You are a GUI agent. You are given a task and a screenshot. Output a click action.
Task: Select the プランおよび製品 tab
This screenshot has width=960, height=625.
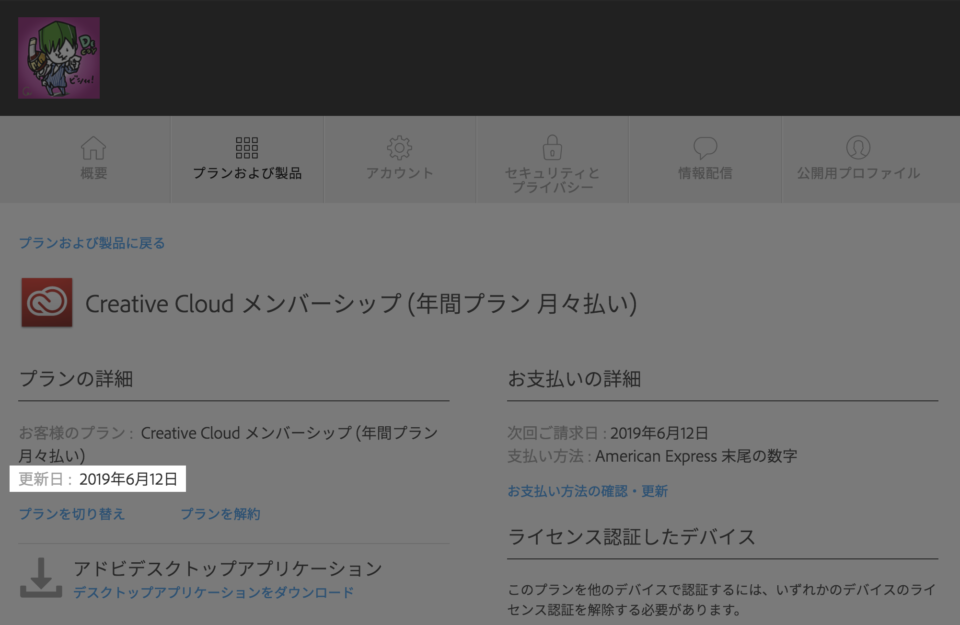[247, 159]
